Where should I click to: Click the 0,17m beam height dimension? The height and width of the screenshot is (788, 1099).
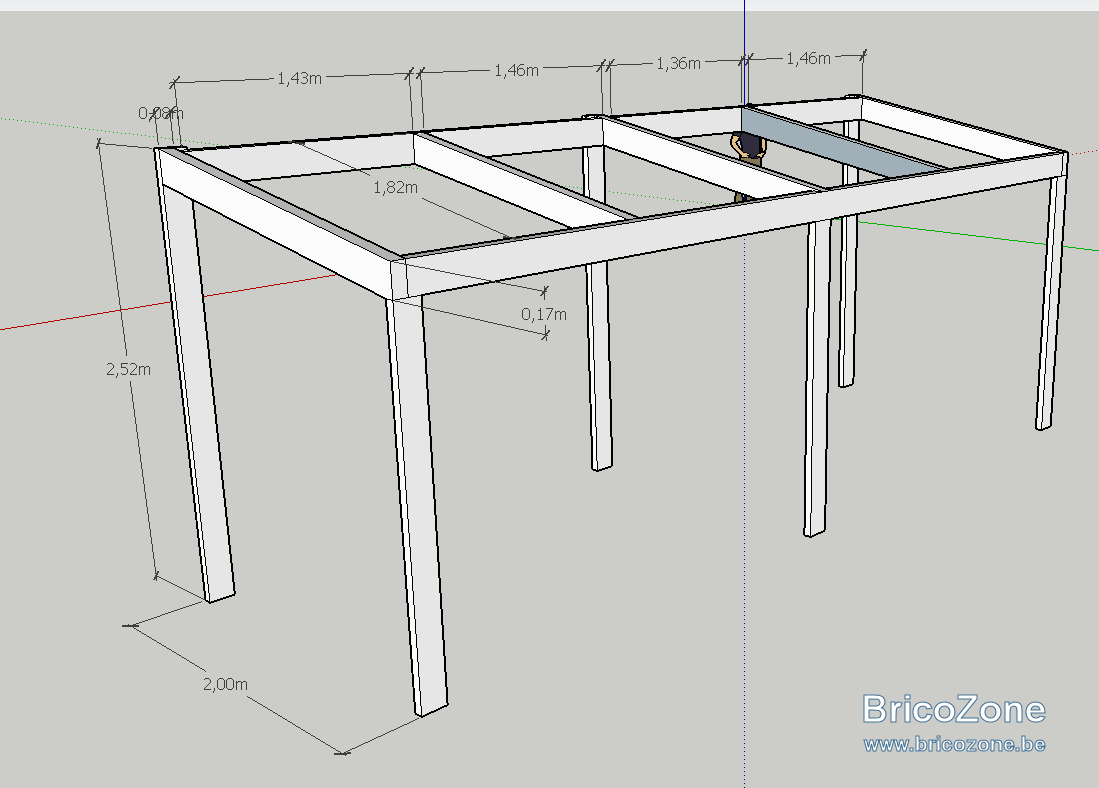pyautogui.click(x=544, y=314)
